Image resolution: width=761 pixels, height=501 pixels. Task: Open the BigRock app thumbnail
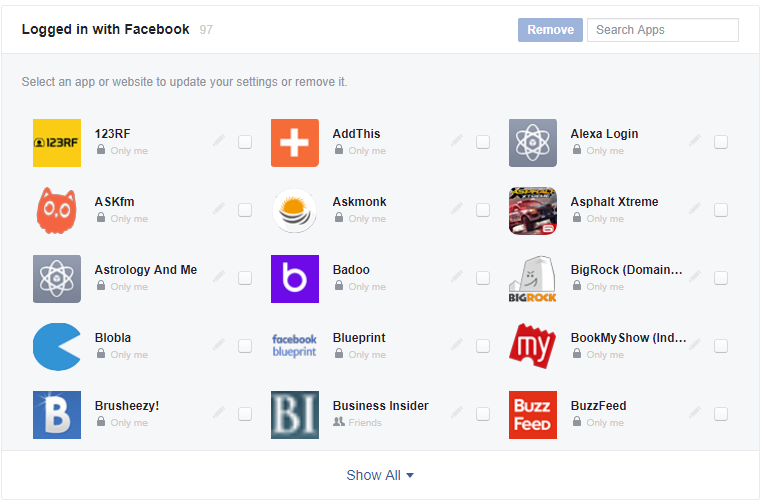point(533,279)
